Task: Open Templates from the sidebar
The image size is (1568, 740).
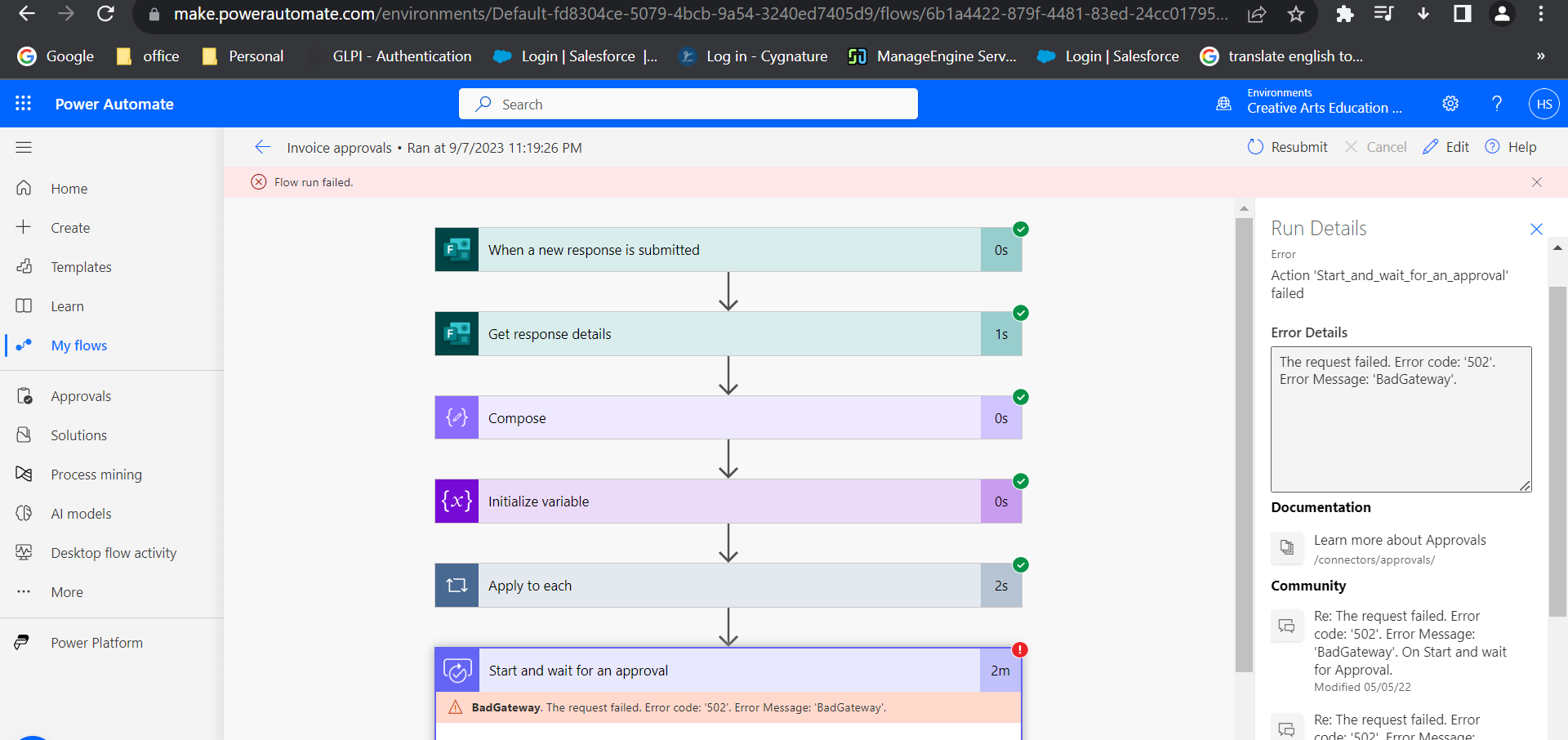Action: [81, 267]
